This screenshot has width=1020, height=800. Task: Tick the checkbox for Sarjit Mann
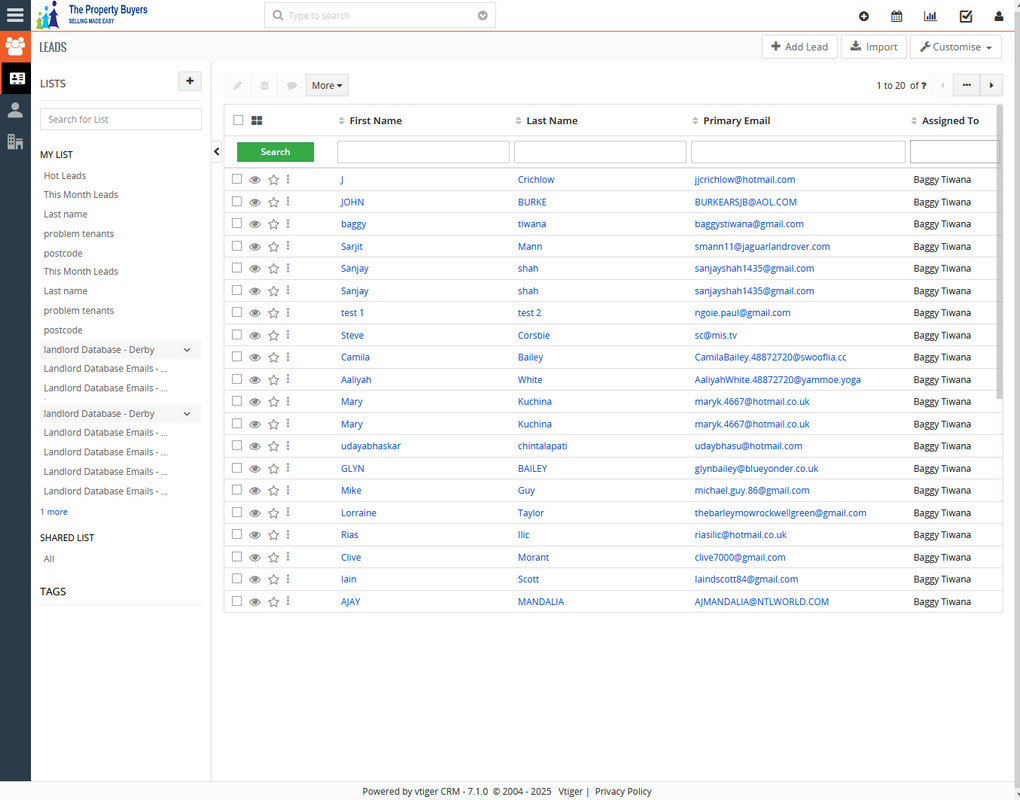click(237, 246)
